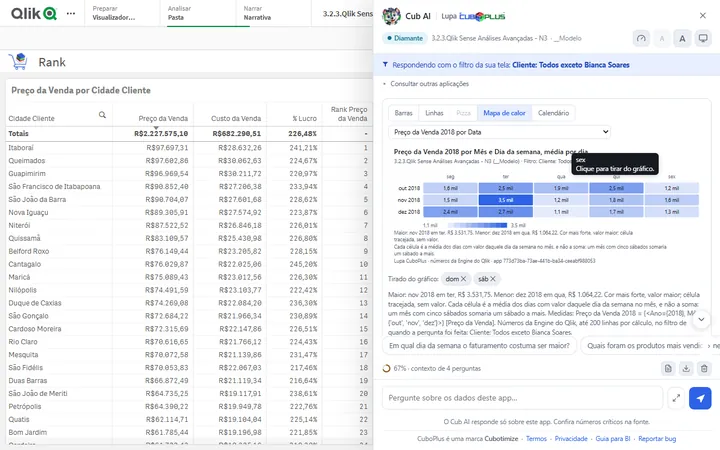Switch to Calendário tab
The image size is (720, 450).
coord(553,113)
